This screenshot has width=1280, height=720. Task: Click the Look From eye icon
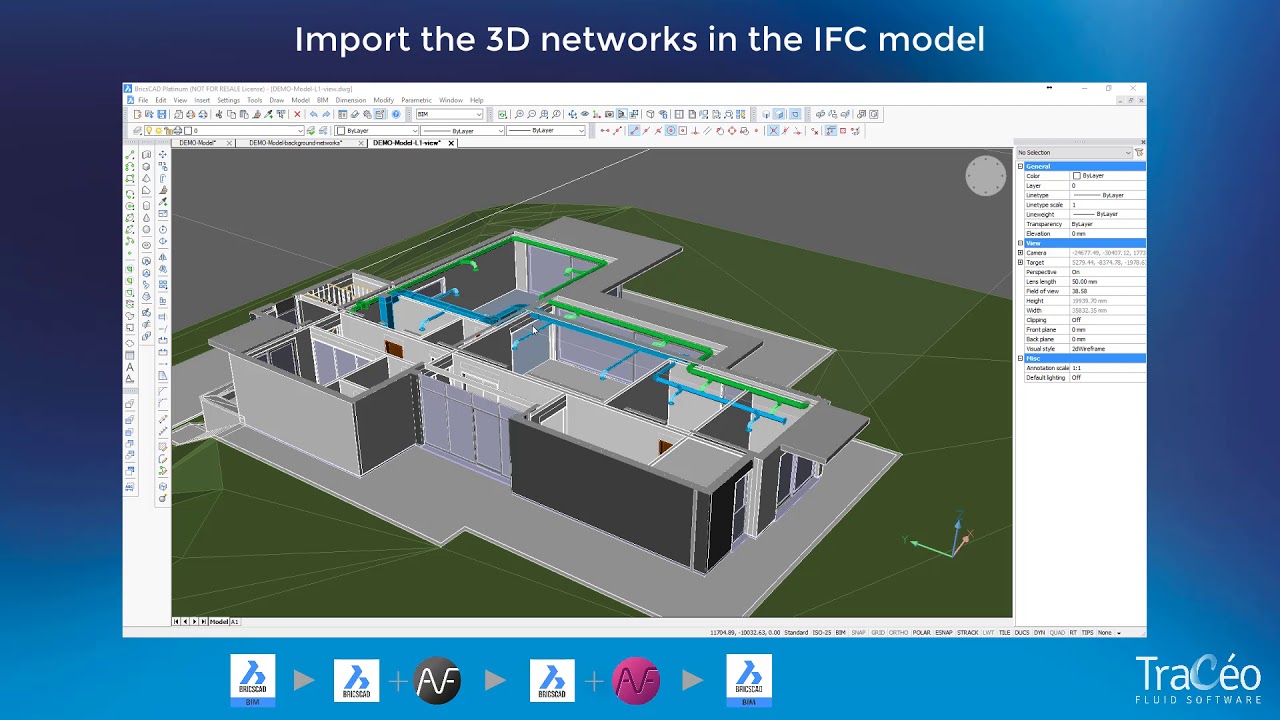585,114
